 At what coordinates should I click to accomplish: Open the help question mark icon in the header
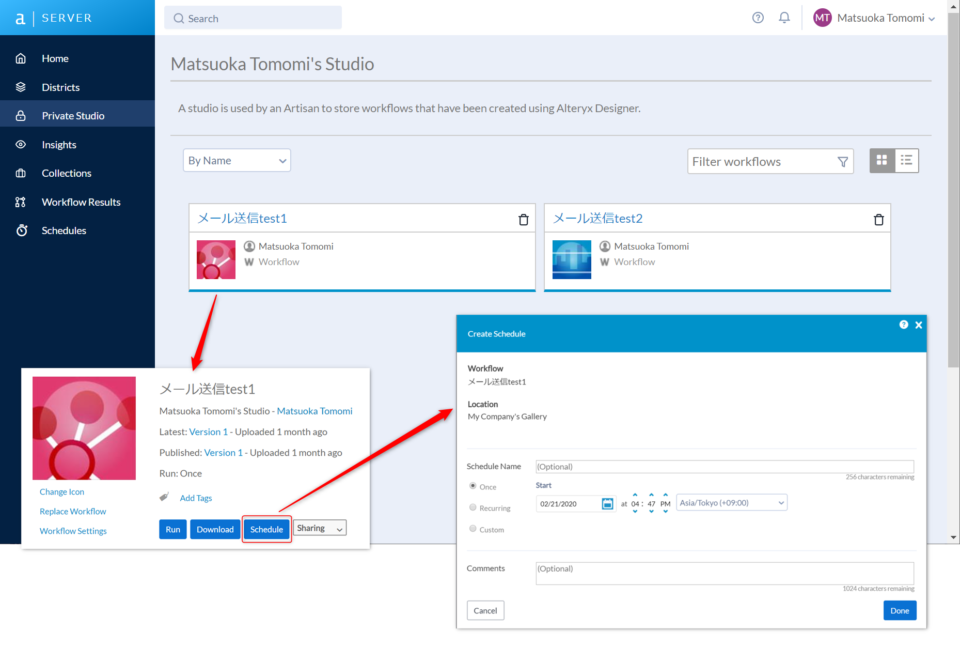(x=758, y=18)
